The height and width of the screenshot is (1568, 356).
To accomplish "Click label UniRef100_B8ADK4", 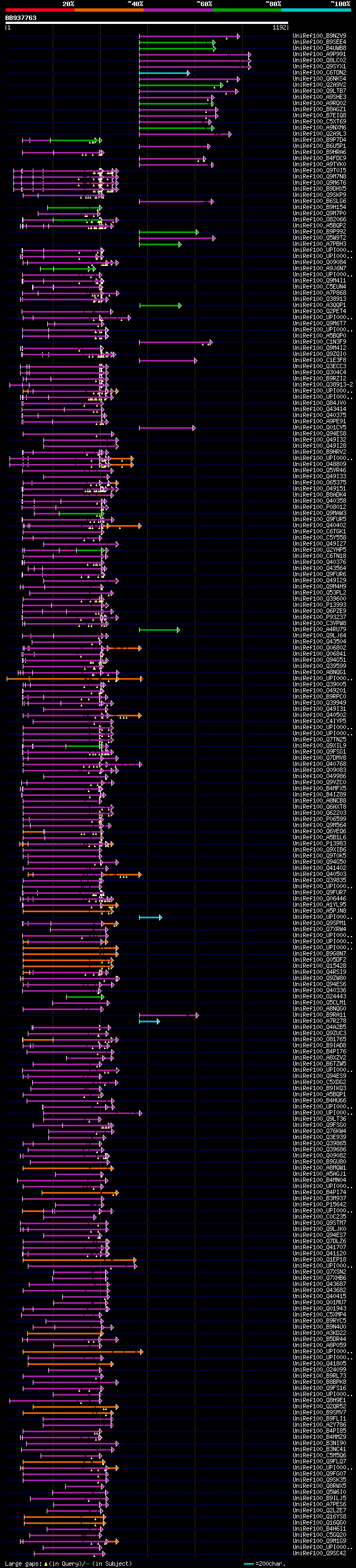I will coord(319,494).
